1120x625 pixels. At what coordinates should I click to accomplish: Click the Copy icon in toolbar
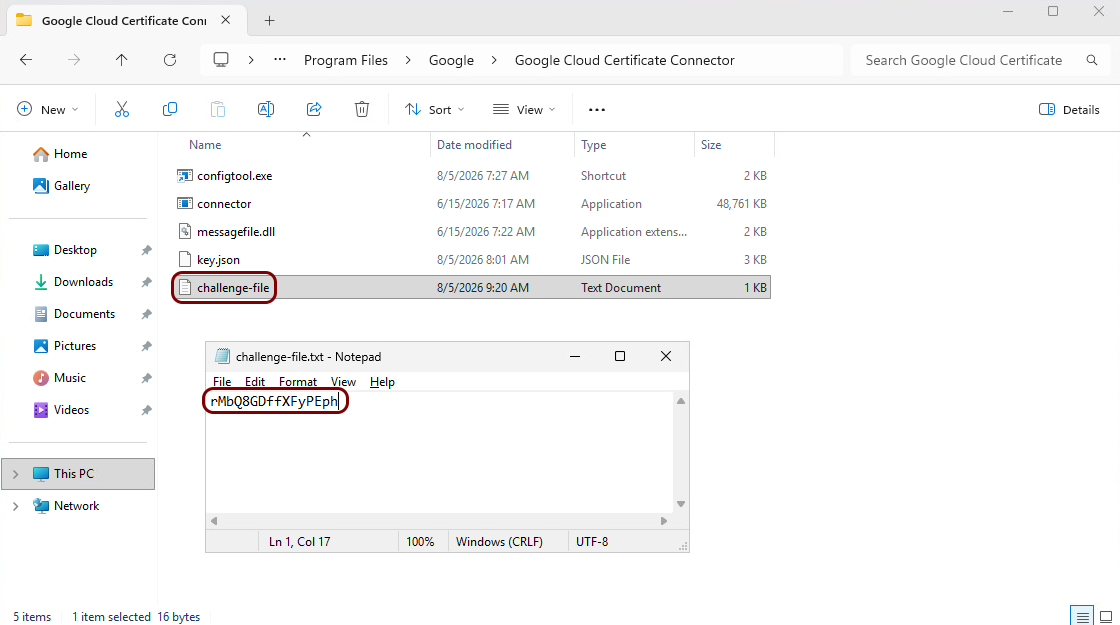click(170, 109)
